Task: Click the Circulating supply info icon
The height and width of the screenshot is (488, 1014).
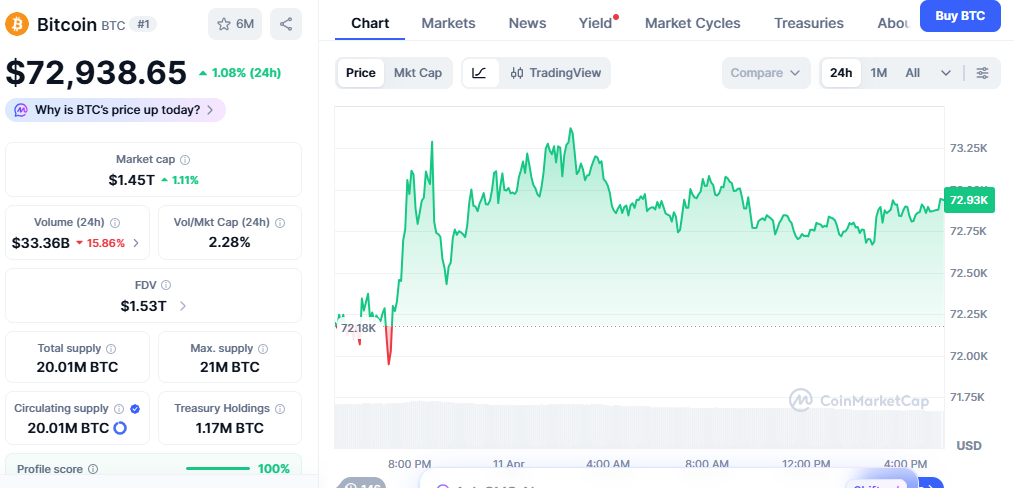Action: [119, 409]
